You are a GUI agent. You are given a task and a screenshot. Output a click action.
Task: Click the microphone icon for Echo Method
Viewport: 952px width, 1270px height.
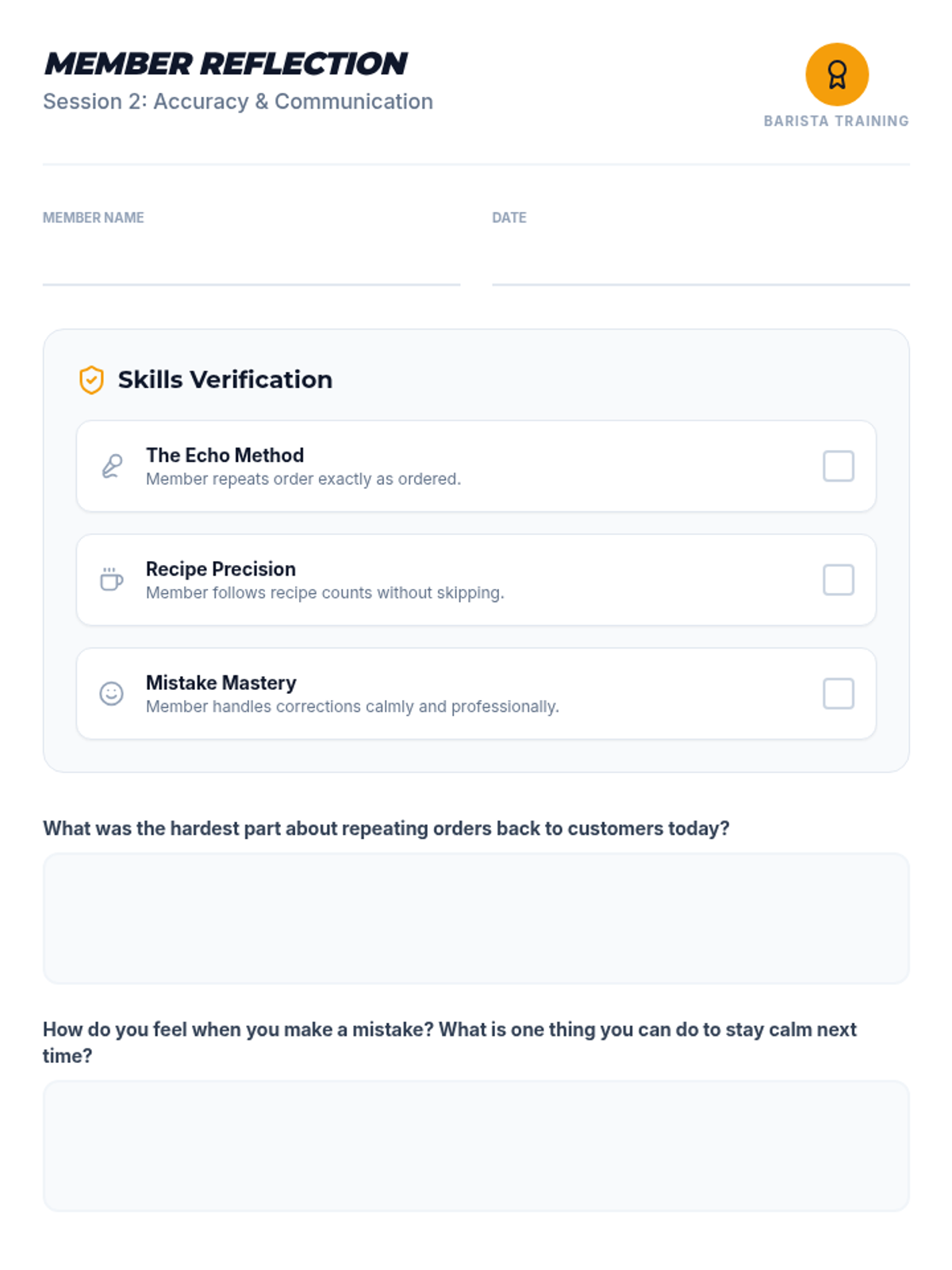tap(112, 466)
